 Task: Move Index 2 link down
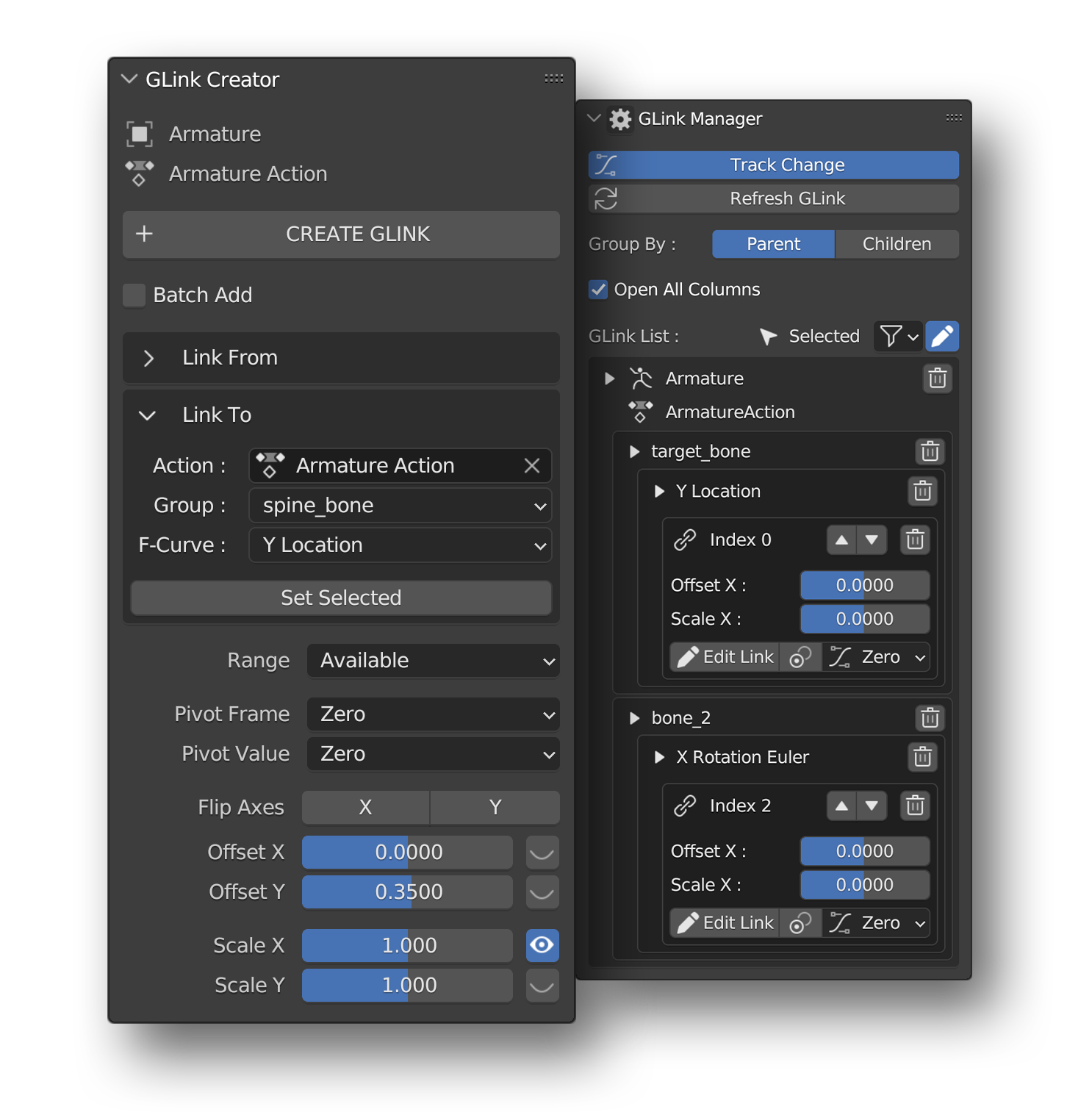pyautogui.click(x=872, y=806)
